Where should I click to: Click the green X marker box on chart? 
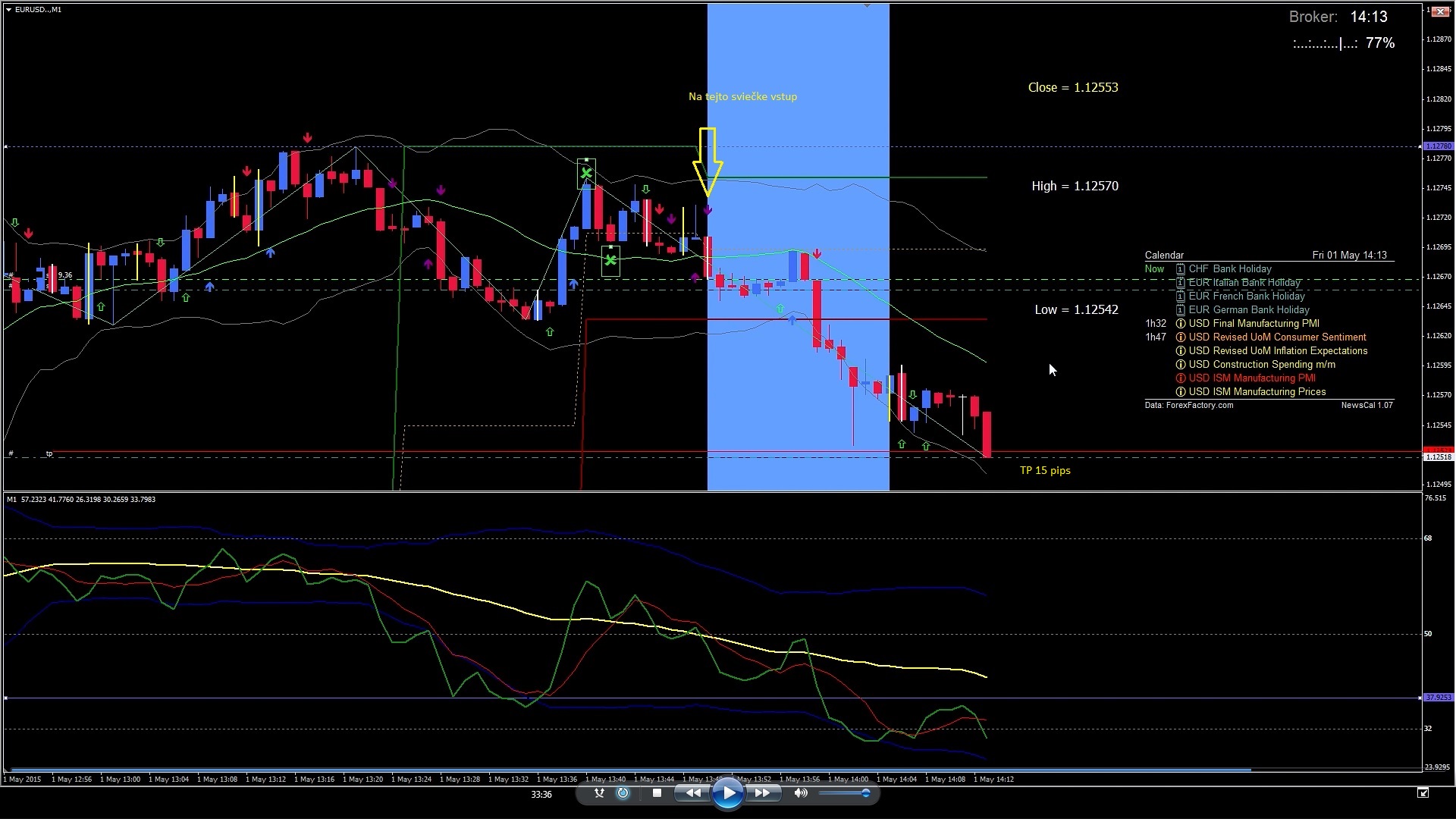(x=586, y=174)
